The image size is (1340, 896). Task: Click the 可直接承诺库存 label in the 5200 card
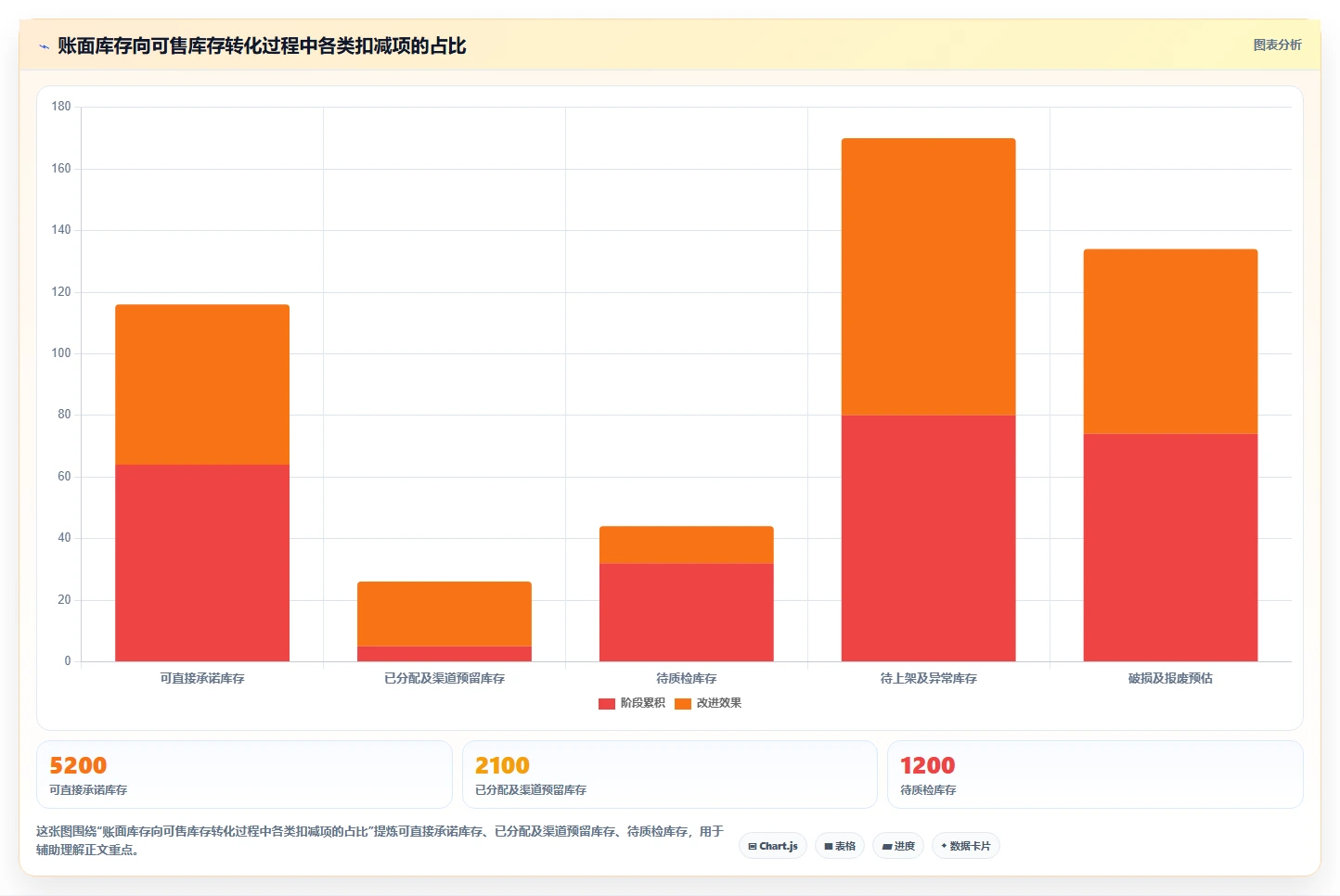coord(88,790)
